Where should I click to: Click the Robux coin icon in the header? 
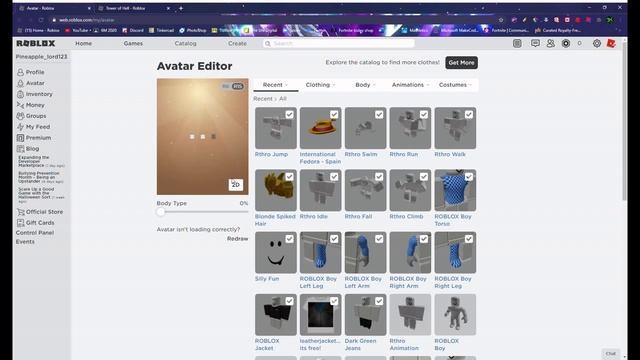pyautogui.click(x=566, y=43)
